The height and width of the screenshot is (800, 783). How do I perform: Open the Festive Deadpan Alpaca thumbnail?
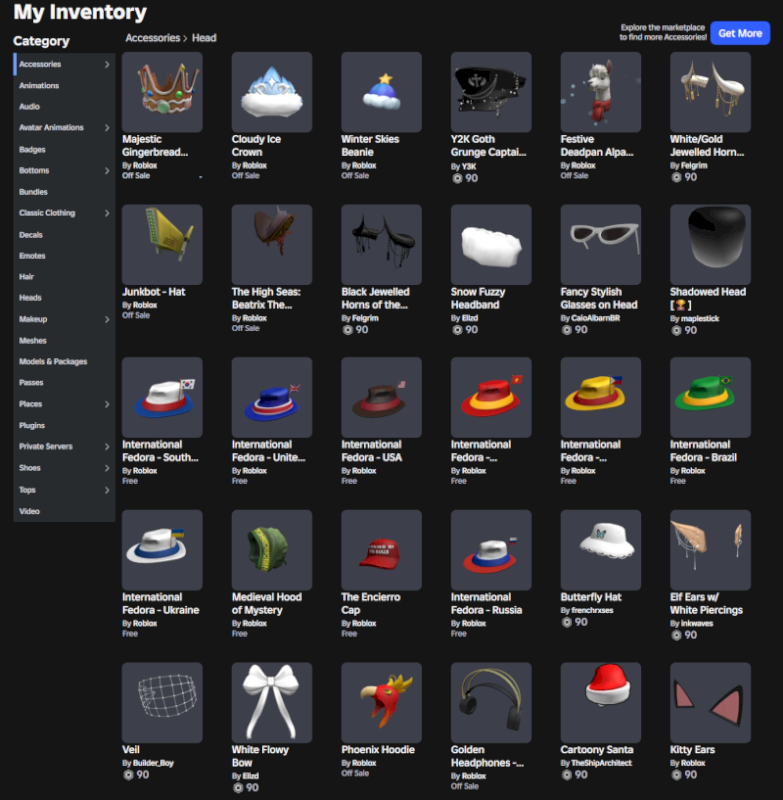coord(601,92)
